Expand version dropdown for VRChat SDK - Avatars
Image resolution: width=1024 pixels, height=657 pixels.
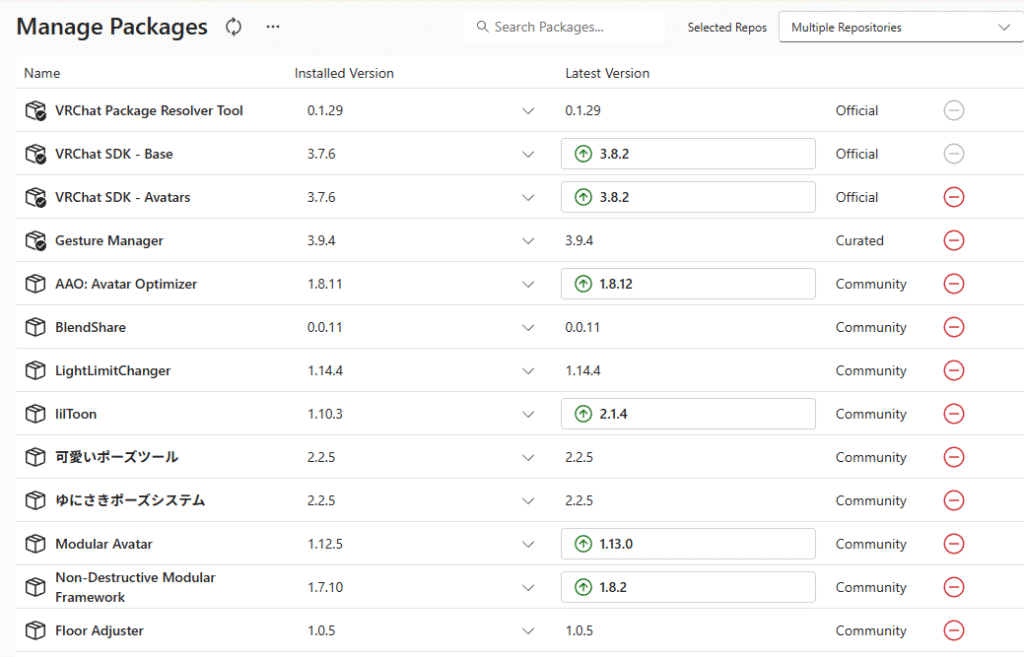click(x=528, y=198)
